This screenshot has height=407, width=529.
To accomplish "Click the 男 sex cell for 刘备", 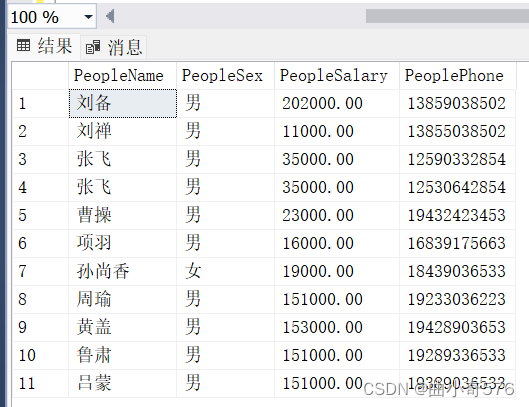I will point(225,104).
